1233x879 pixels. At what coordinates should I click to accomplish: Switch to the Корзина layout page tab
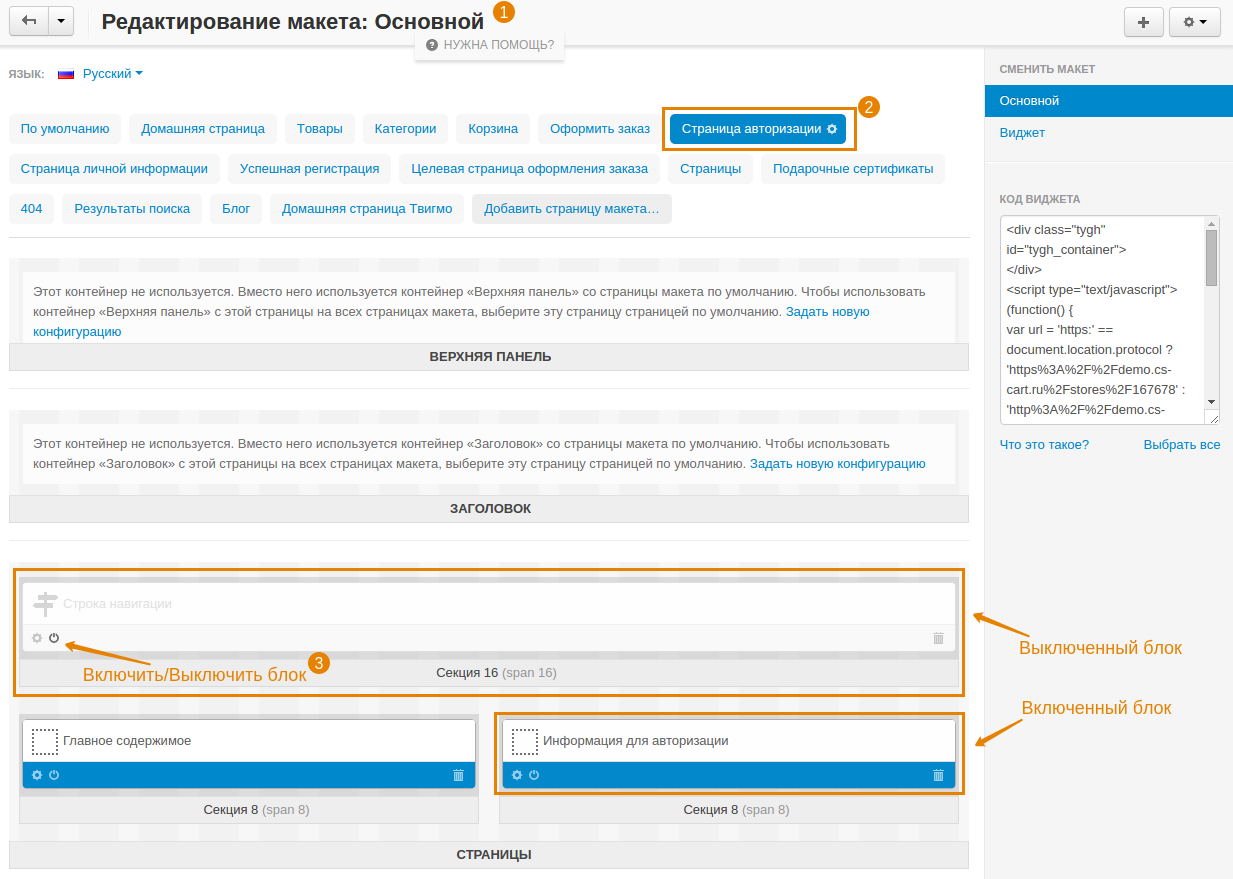493,128
